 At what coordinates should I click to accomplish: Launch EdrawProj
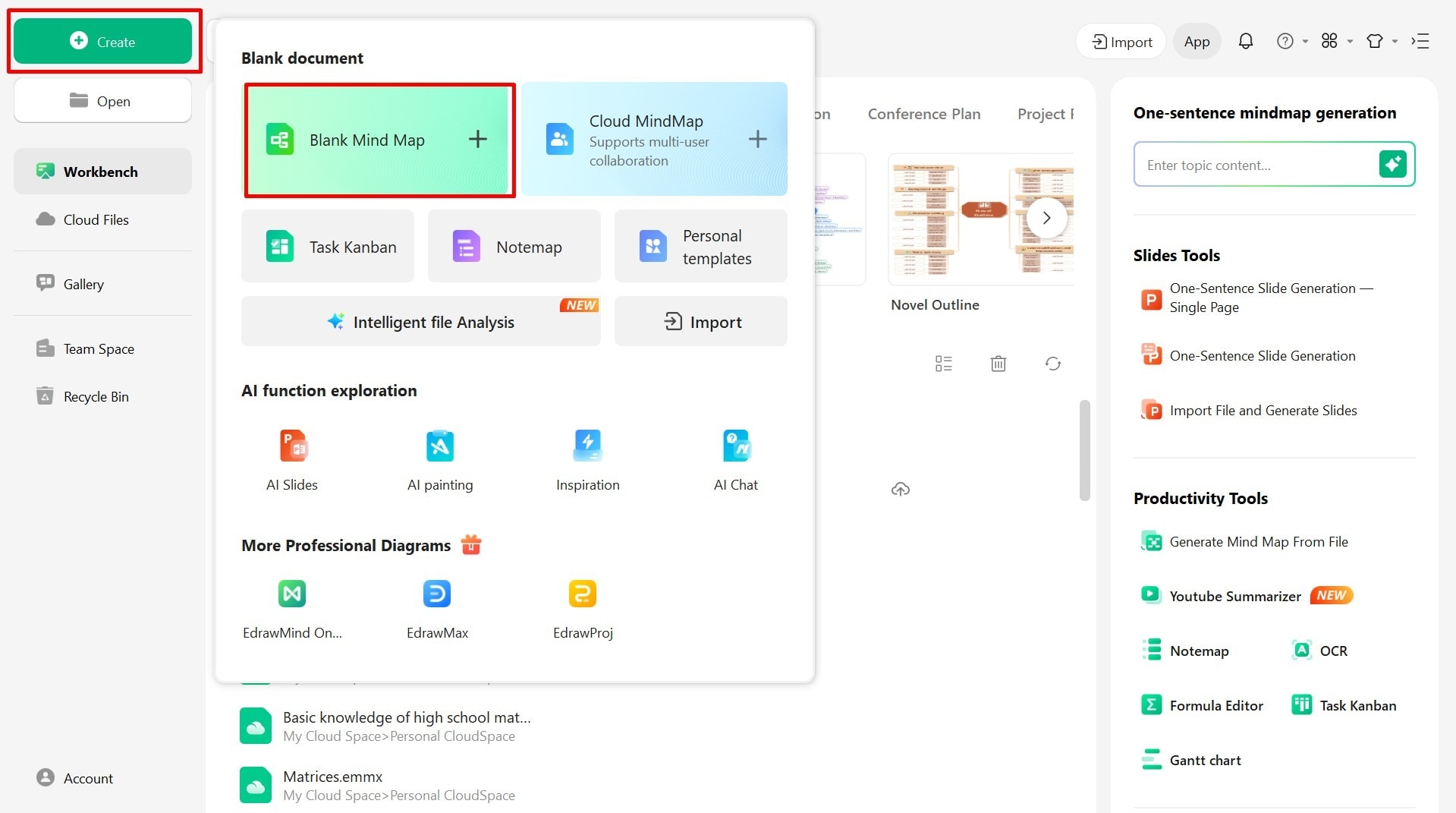(x=583, y=610)
